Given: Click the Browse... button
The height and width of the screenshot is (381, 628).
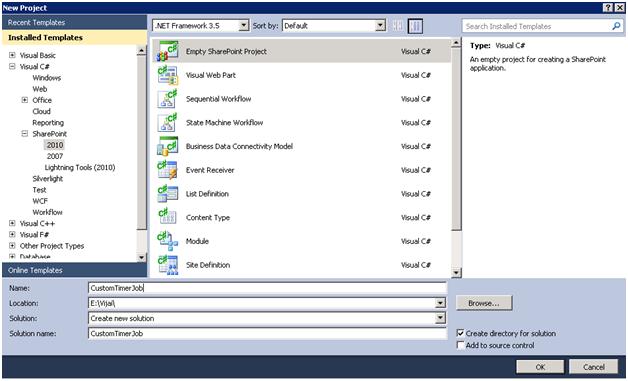Looking at the screenshot, I should [x=484, y=303].
